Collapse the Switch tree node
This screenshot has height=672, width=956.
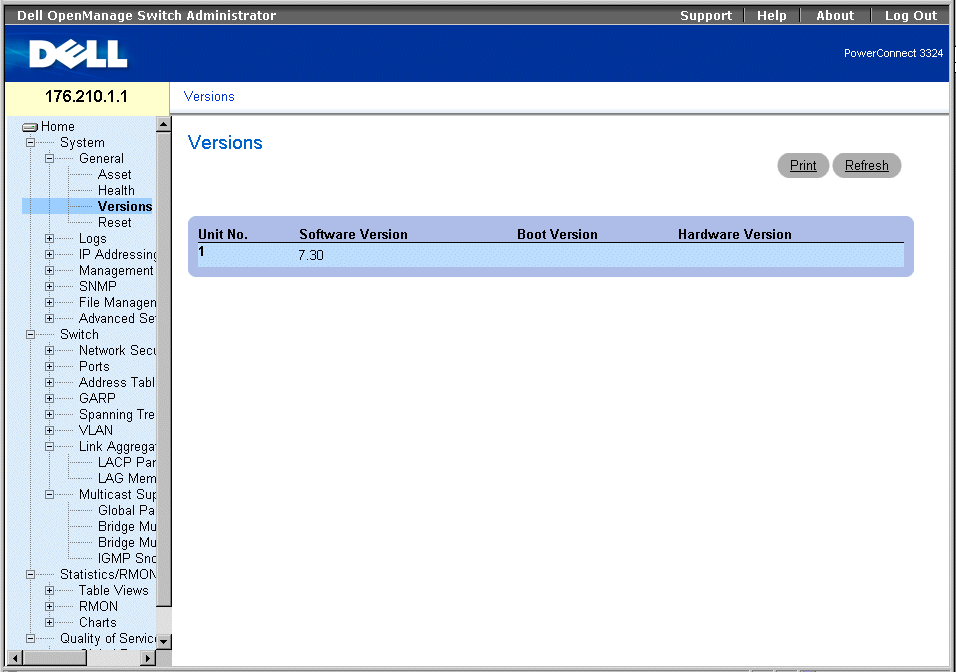point(30,334)
